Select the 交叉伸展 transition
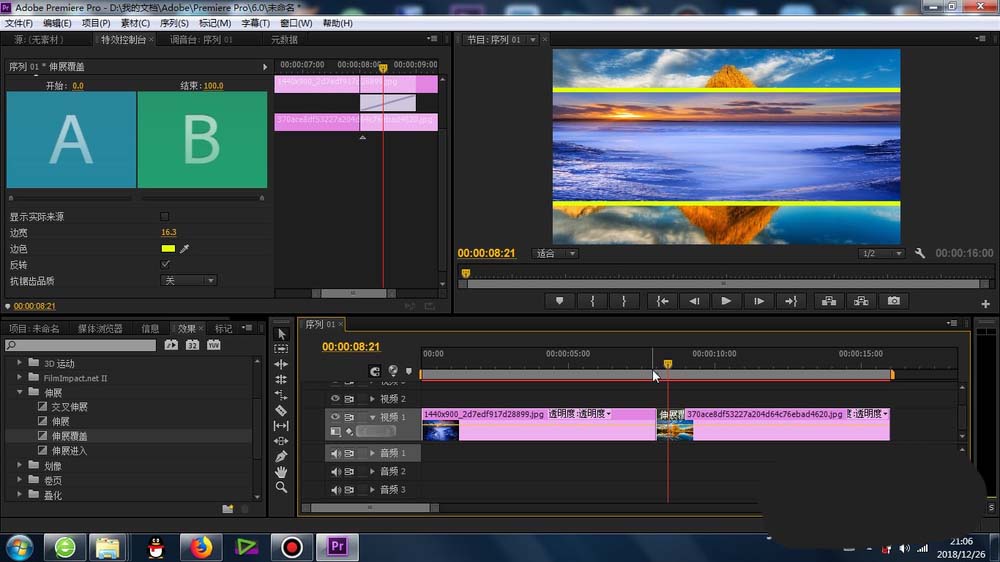Viewport: 1000px width, 562px height. coord(69,406)
